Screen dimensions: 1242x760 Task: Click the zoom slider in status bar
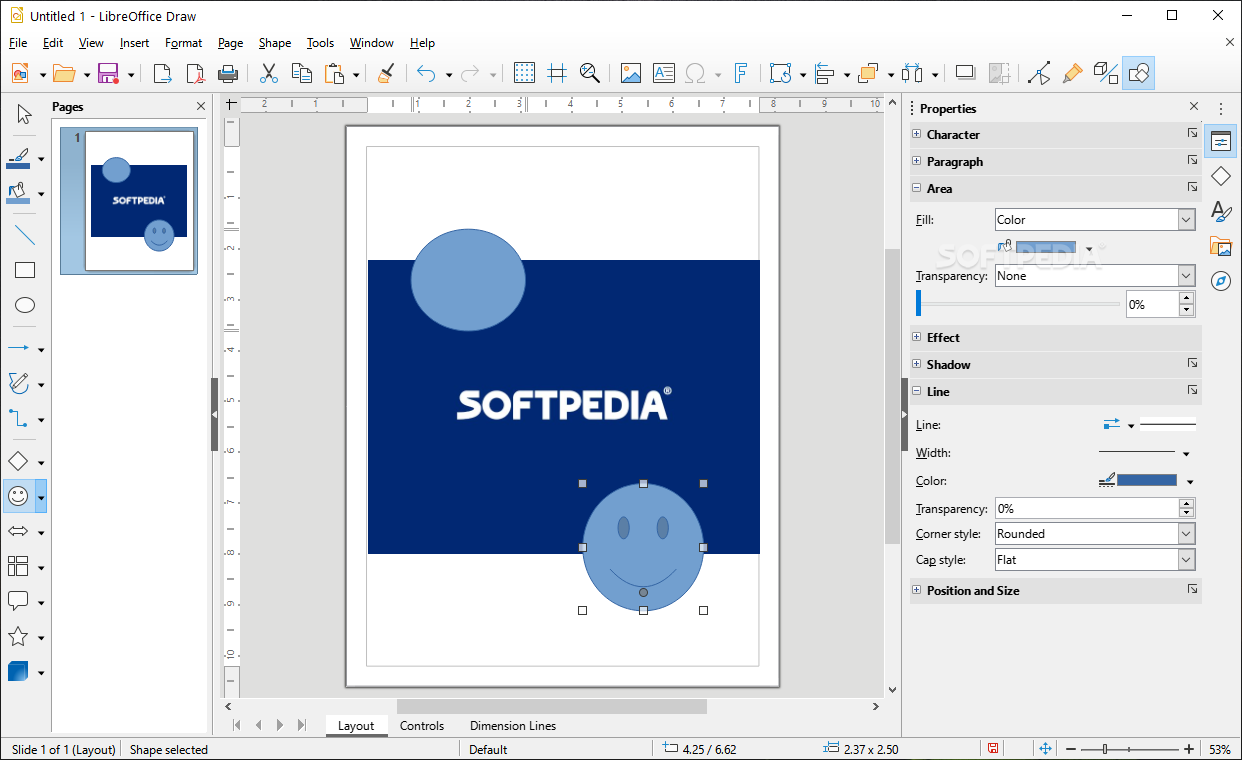tap(1130, 749)
